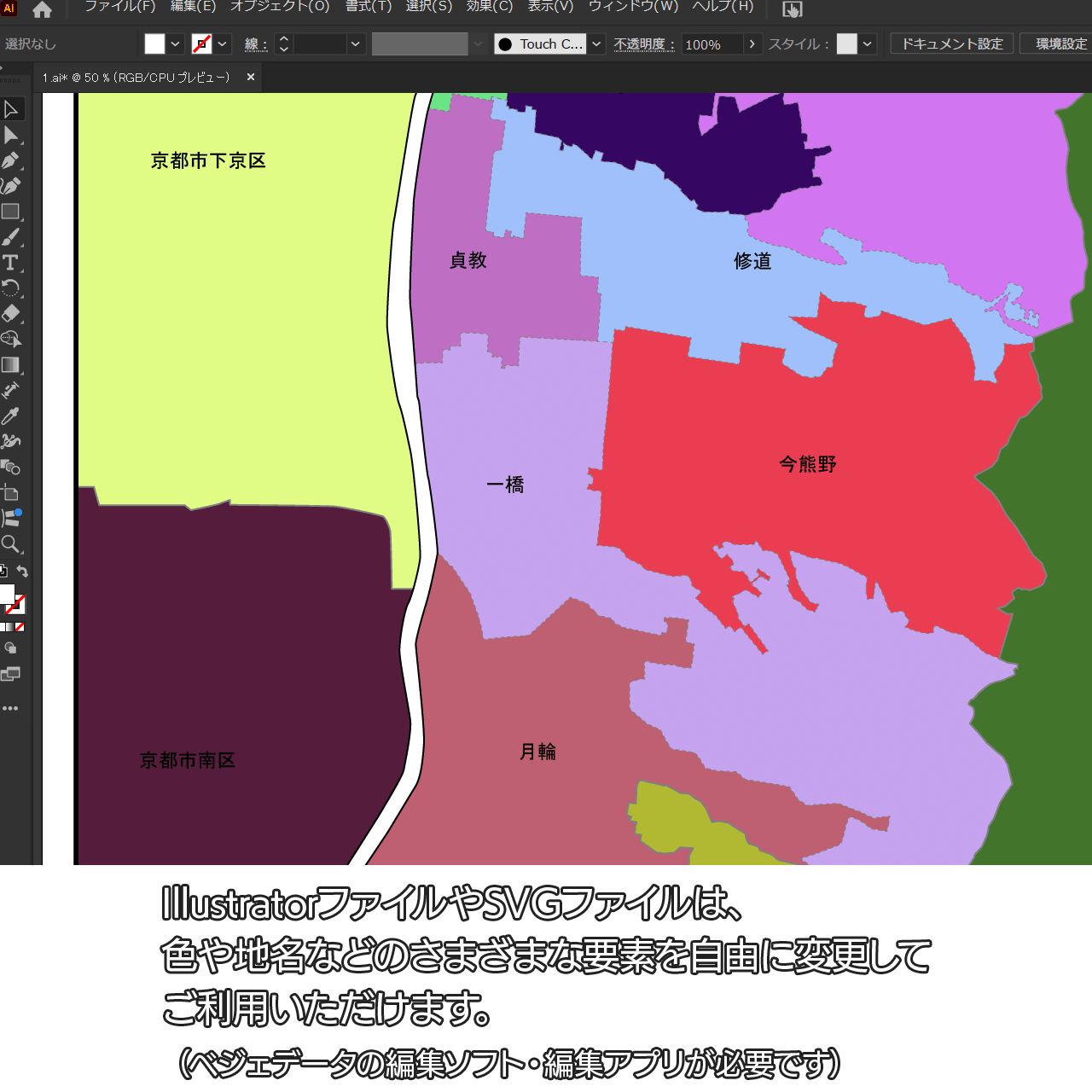
Task: Activate the Zoom tool
Action: pyautogui.click(x=10, y=544)
